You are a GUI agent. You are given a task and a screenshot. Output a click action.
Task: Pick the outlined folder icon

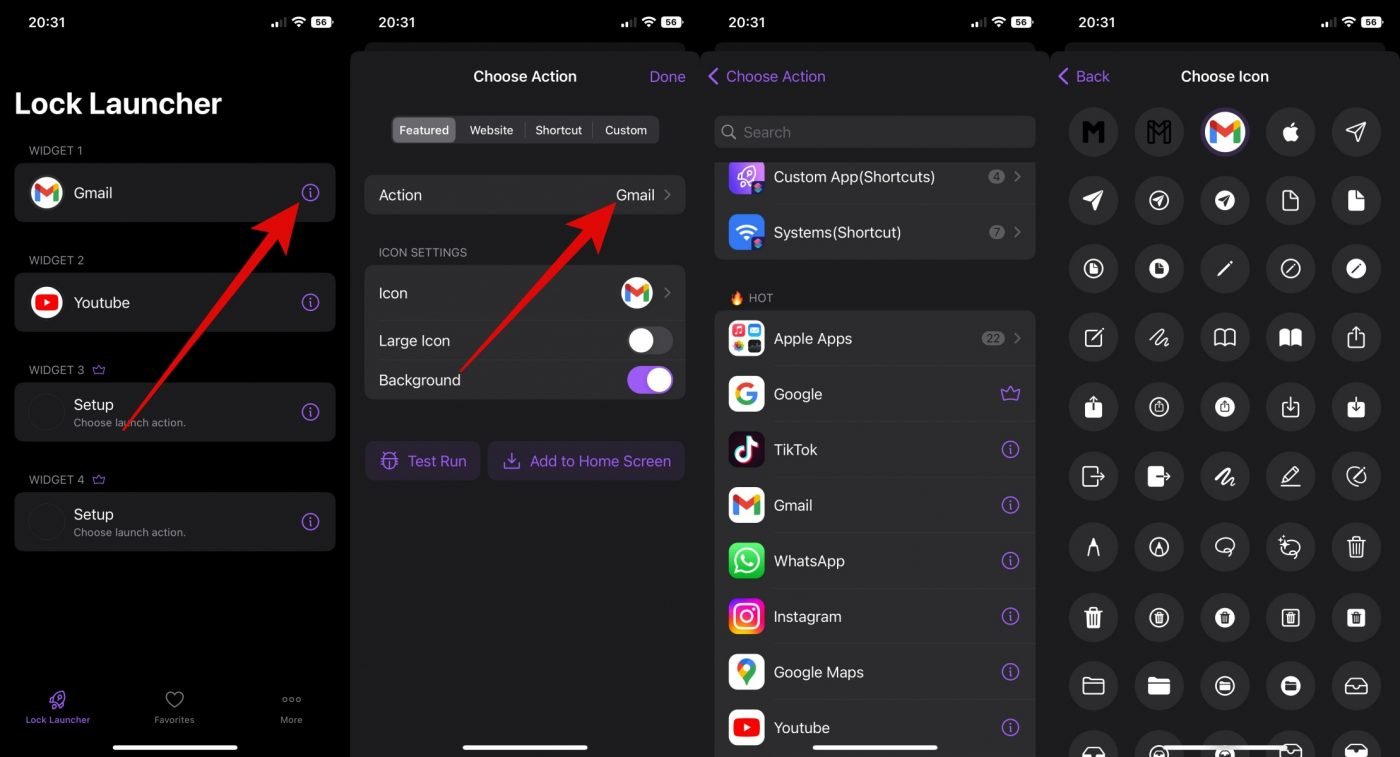[1094, 685]
